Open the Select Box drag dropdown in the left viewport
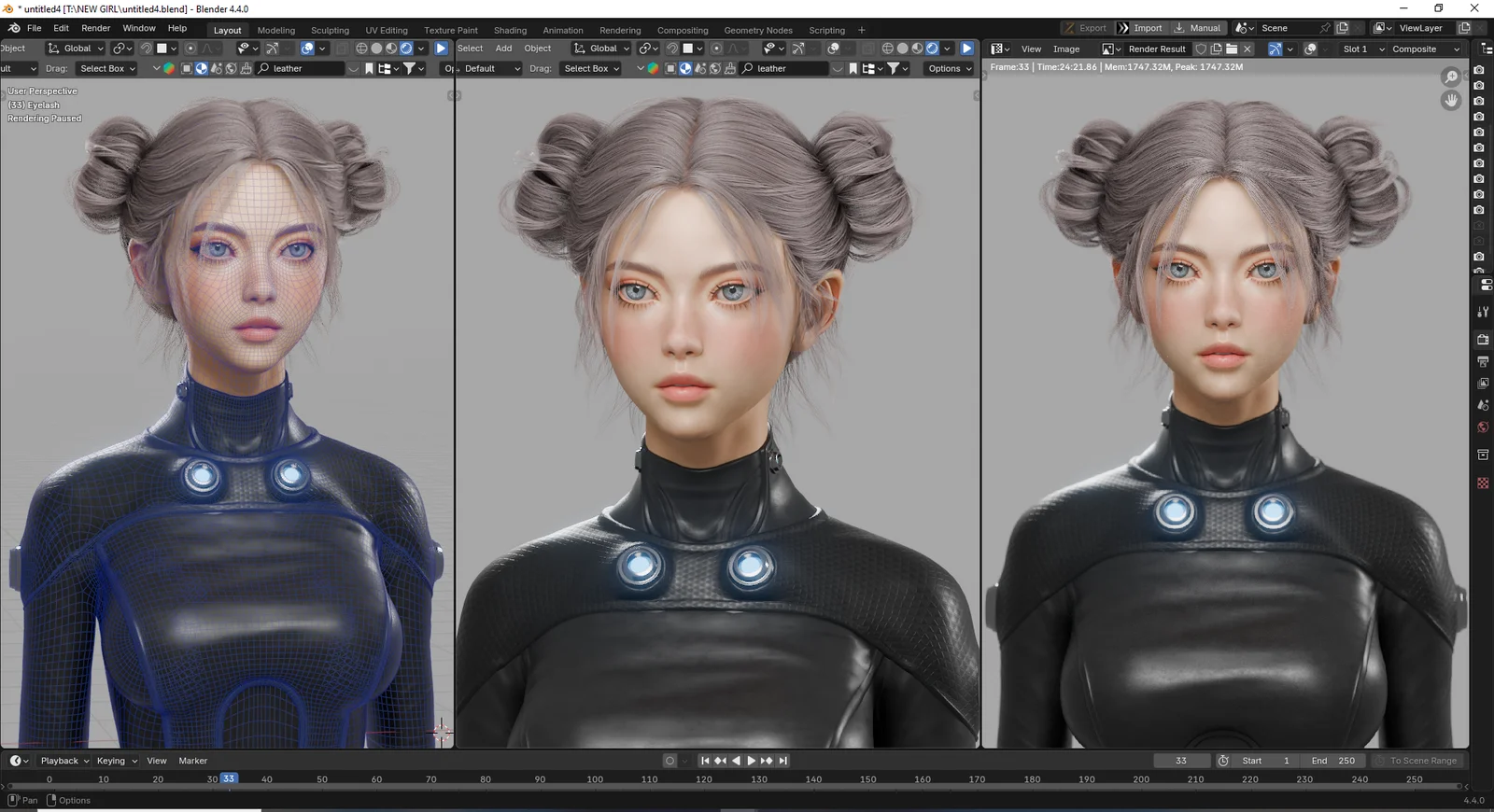 pyautogui.click(x=106, y=68)
